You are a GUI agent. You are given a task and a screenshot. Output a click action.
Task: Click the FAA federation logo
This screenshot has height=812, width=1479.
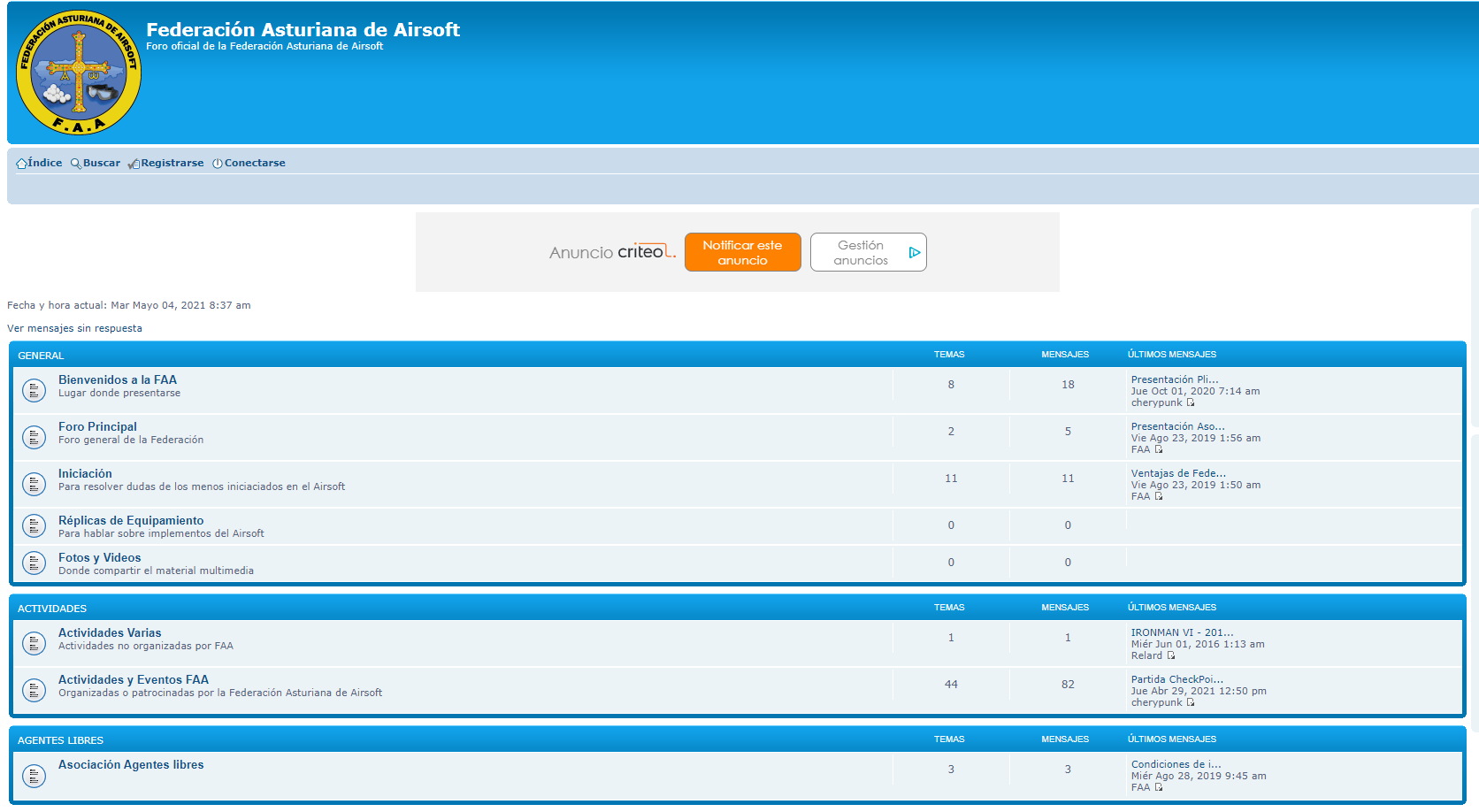click(x=79, y=73)
